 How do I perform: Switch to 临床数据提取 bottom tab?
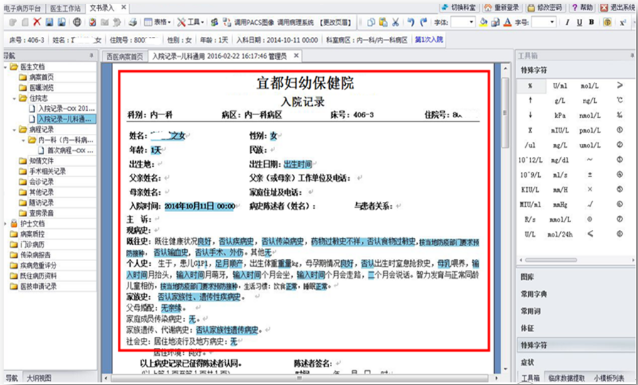pyautogui.click(x=567, y=378)
